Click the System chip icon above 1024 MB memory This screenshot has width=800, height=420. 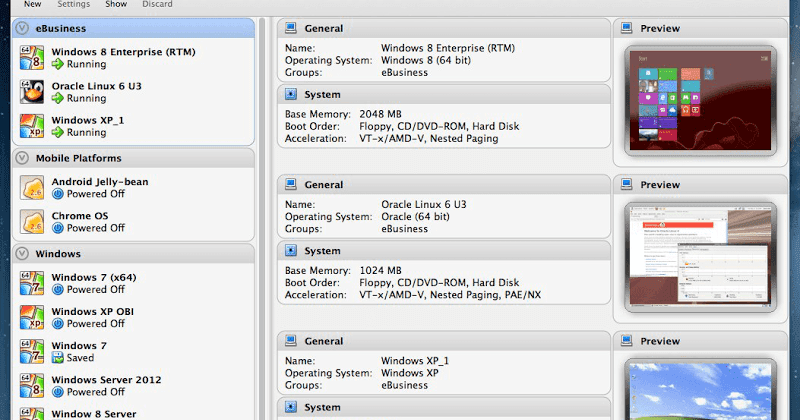pyautogui.click(x=291, y=251)
